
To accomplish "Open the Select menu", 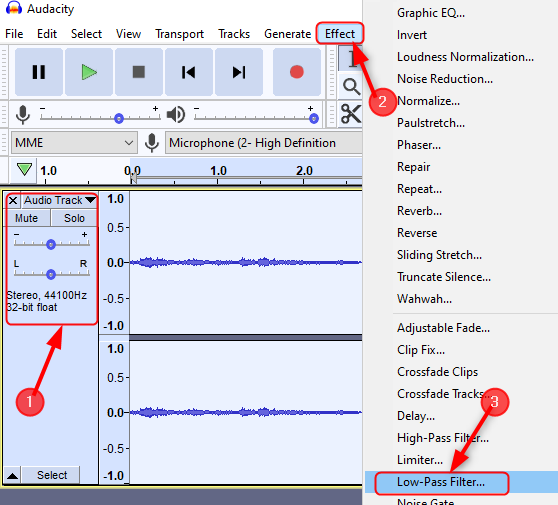I will tap(86, 34).
